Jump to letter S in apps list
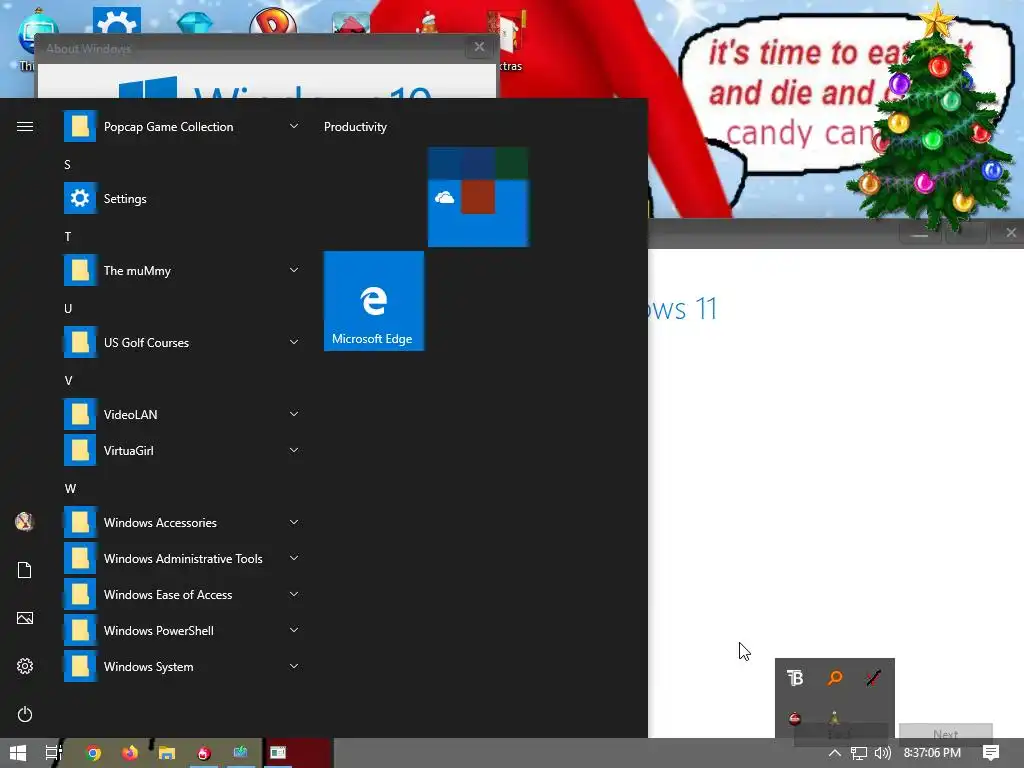 67,165
